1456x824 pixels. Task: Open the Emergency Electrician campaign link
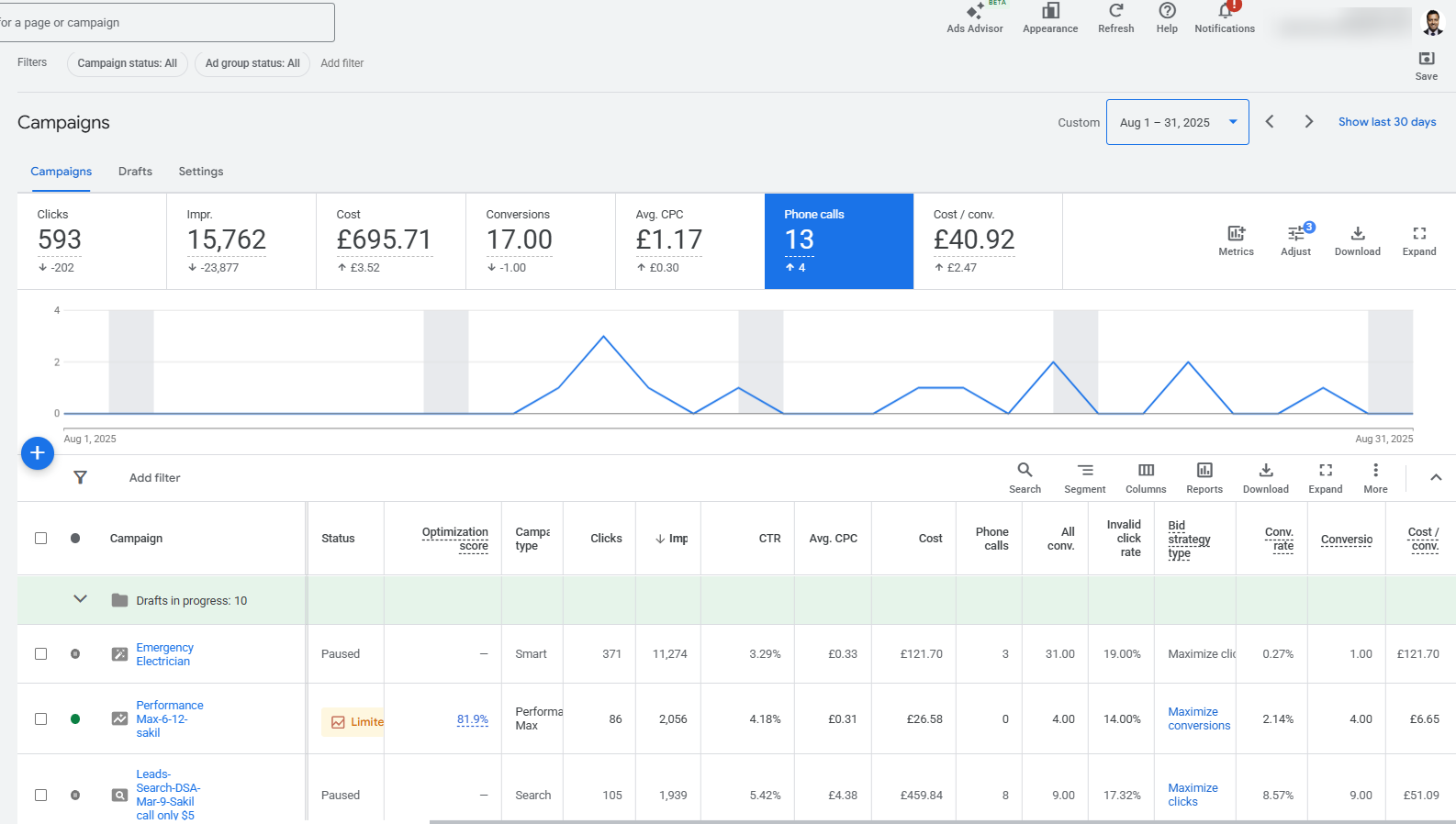click(x=164, y=654)
